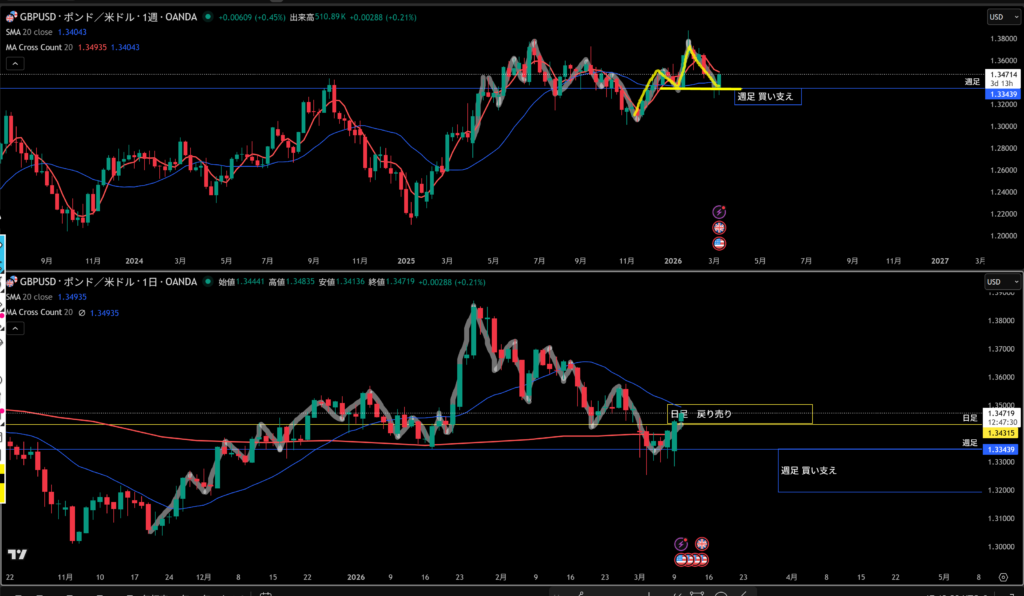Click the stacked flag event icons on daily chart
Viewport: 1024px width, 596px height.
(690, 558)
